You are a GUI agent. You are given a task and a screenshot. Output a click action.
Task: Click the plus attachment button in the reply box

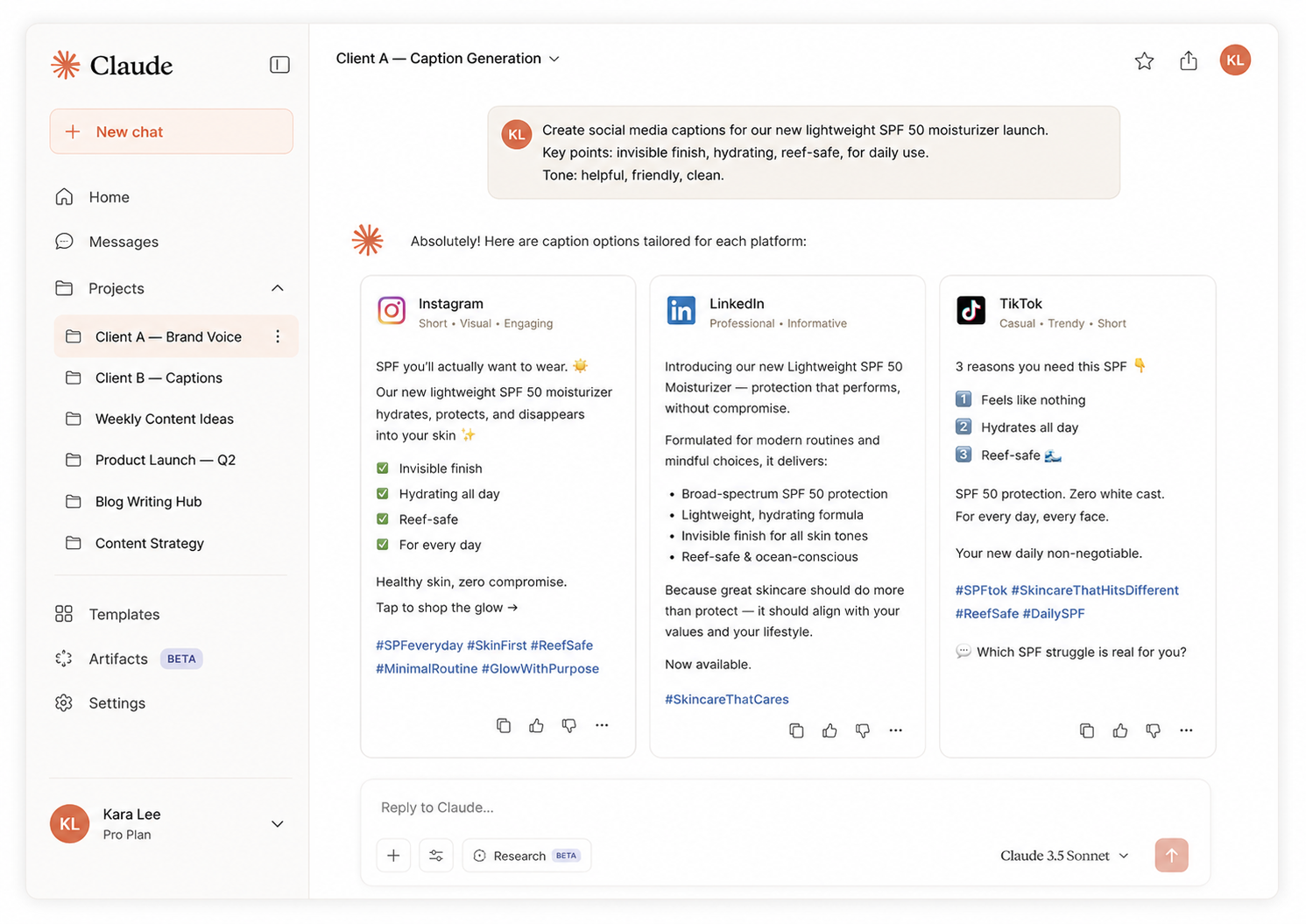(x=393, y=856)
